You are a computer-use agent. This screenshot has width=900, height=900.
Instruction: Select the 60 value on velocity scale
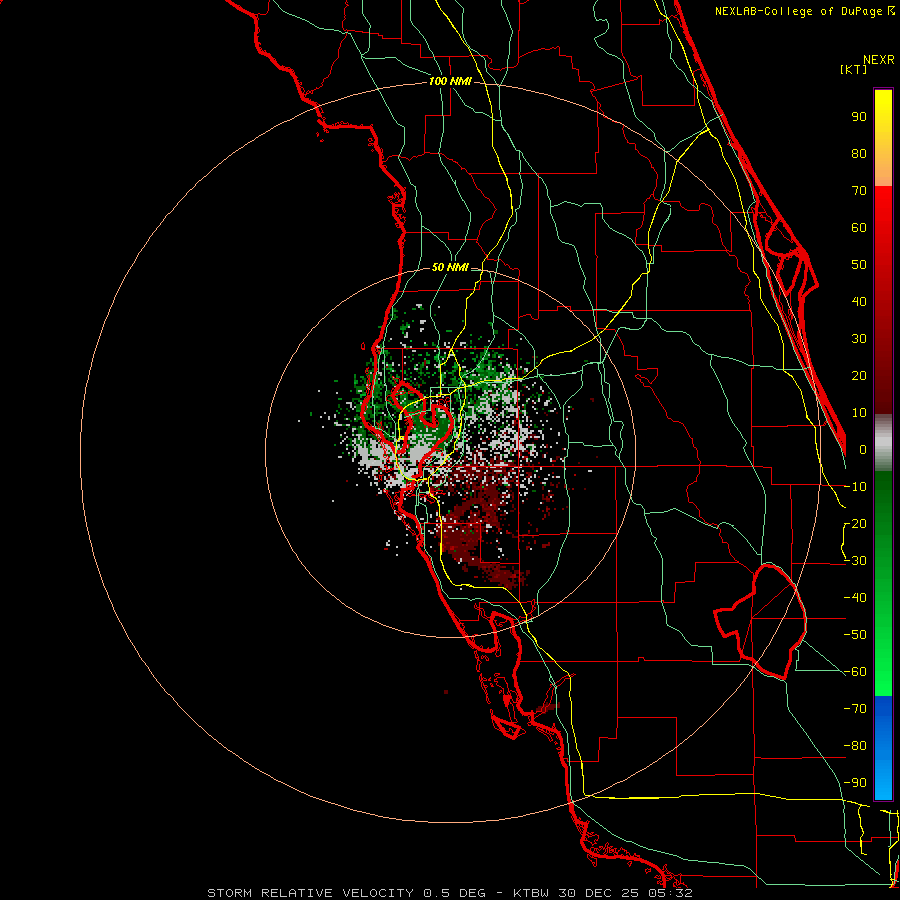tap(859, 227)
